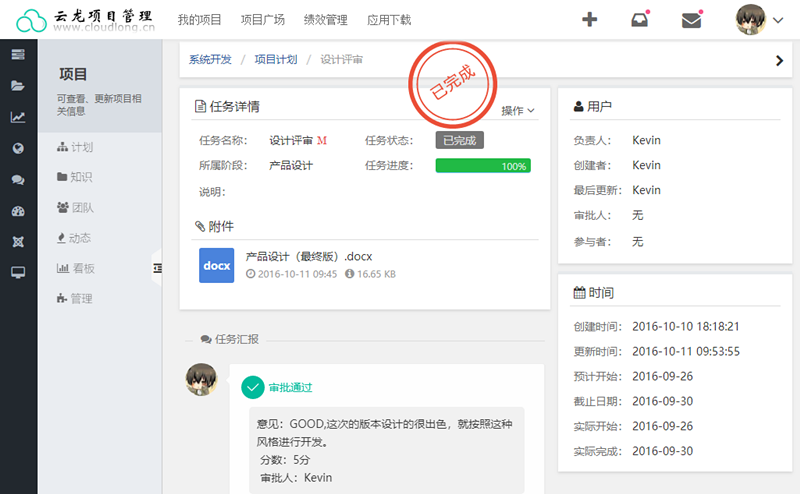This screenshot has height=494, width=800.
Task: Click 创建时间 value 2016-10-10 18:18:21
Action: click(x=686, y=327)
